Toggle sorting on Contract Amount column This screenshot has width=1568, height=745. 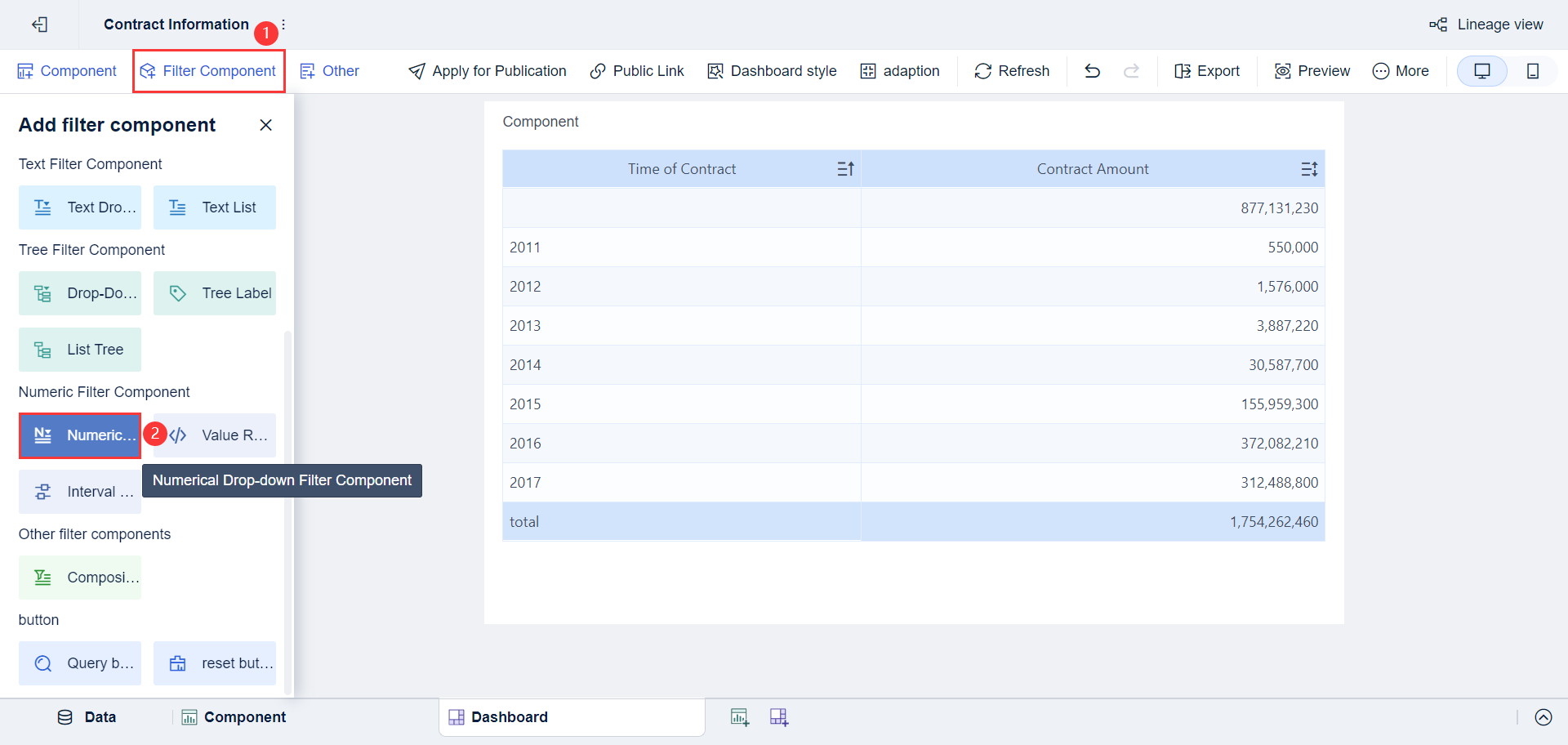(x=1309, y=168)
